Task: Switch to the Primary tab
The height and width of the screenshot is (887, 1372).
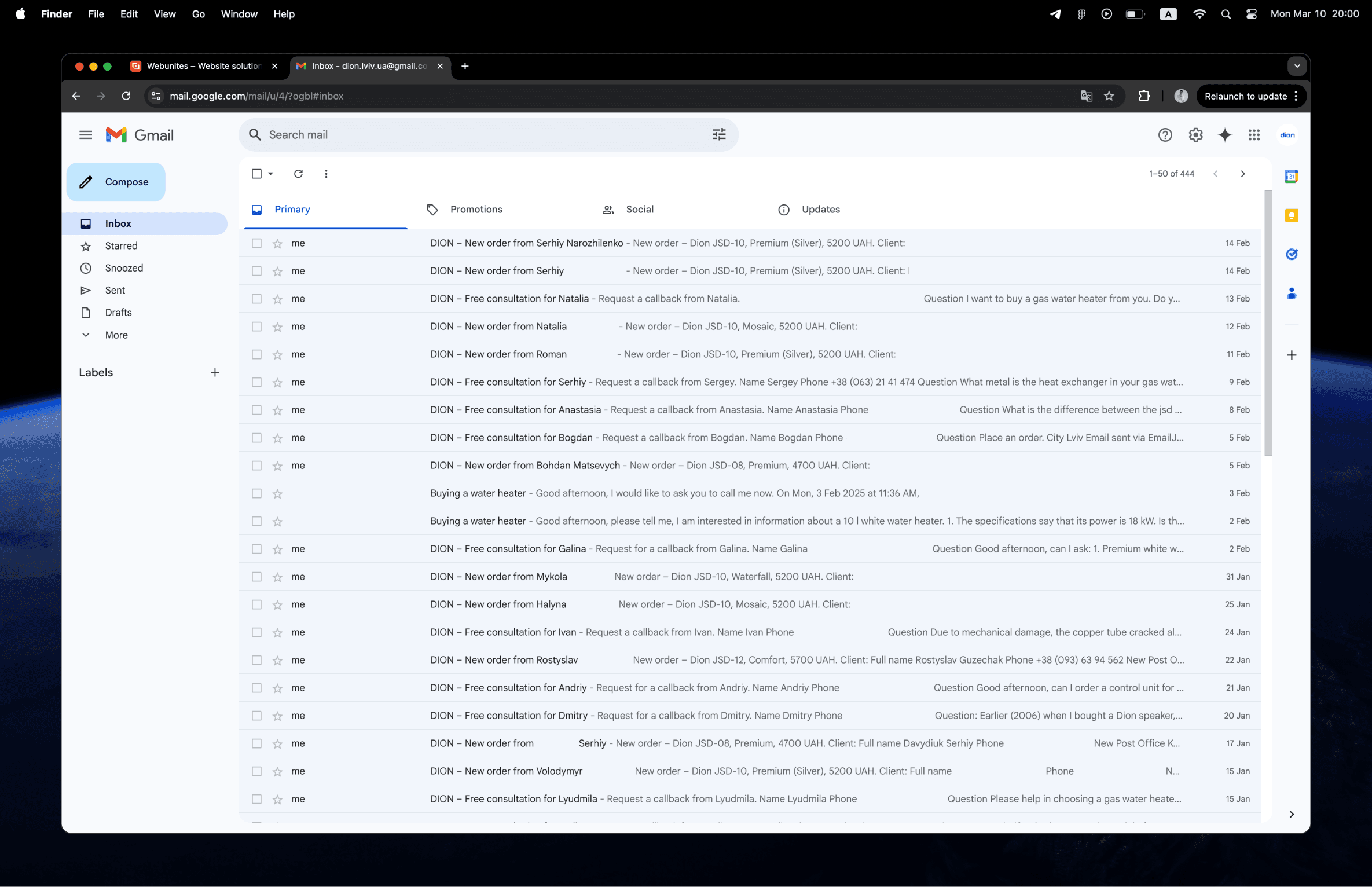Action: pos(325,210)
